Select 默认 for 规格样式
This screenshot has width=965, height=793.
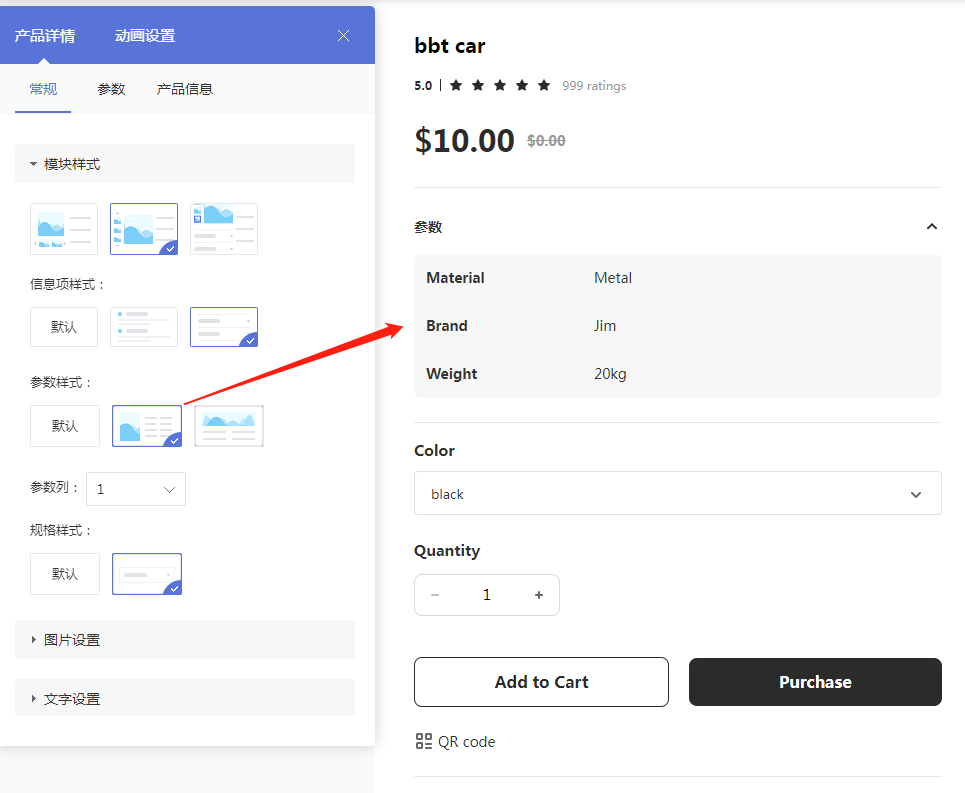tap(65, 574)
